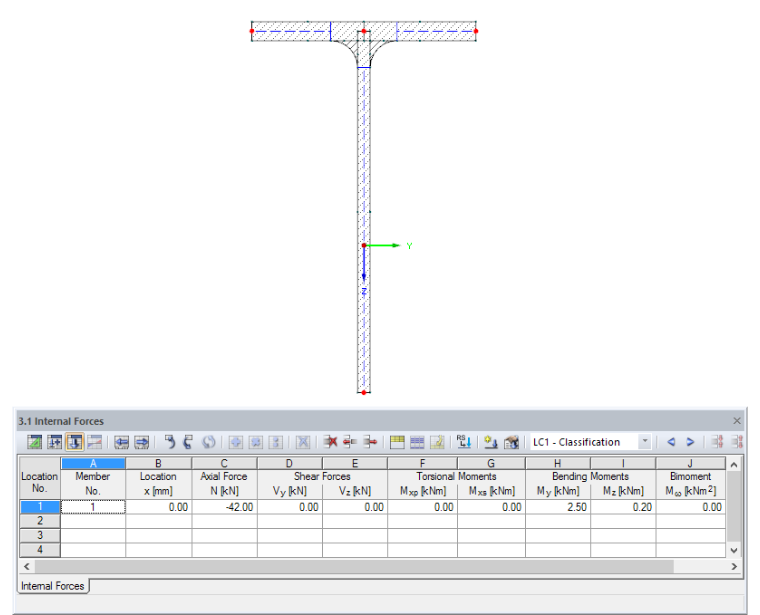The height and width of the screenshot is (615, 760).
Task: Select the Internal Forces tab
Action: point(52,586)
